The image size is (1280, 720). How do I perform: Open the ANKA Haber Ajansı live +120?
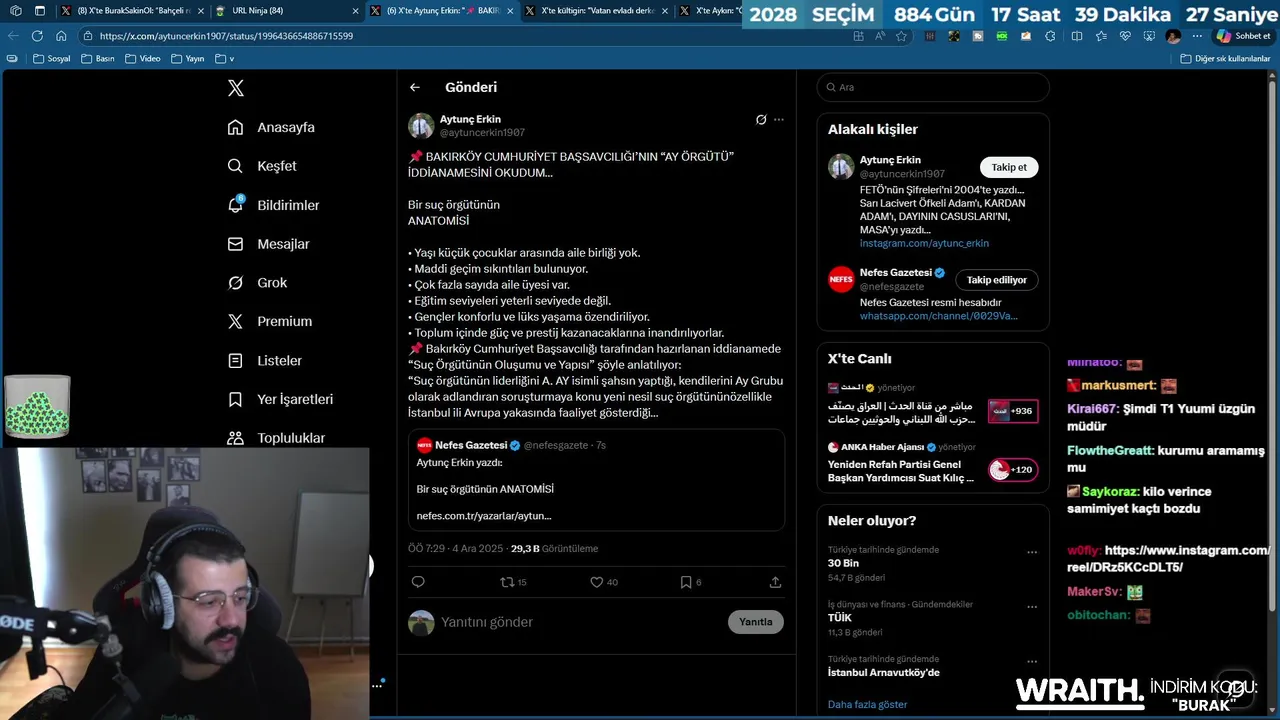(x=1012, y=470)
